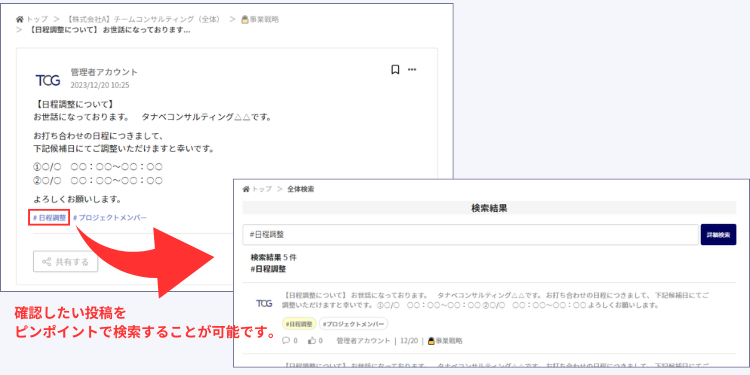Click the 詳細検索 button
Screen dimensions: 750x375
coord(718,234)
